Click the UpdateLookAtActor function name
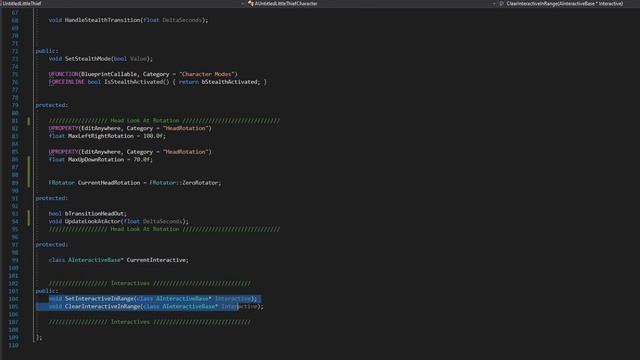640x360 pixels. [x=93, y=222]
